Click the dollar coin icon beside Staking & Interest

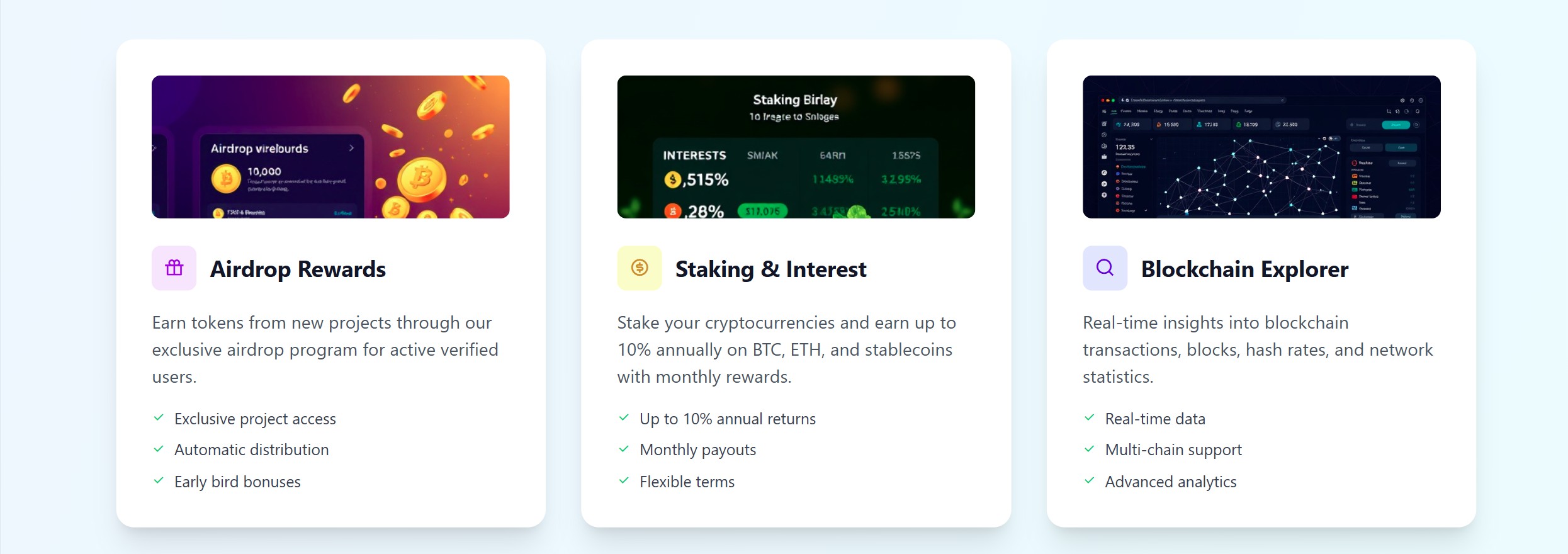point(639,268)
